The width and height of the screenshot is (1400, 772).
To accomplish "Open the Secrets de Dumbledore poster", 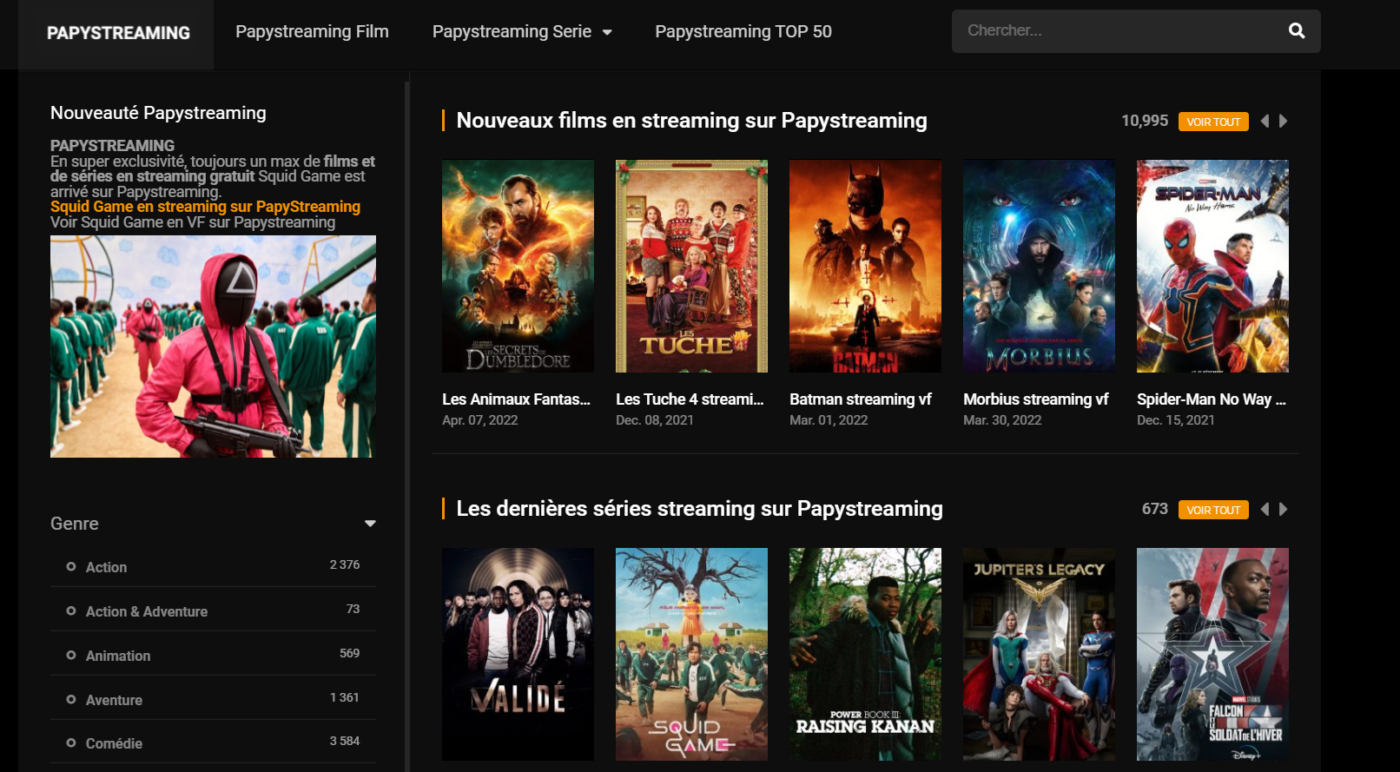I will point(518,266).
